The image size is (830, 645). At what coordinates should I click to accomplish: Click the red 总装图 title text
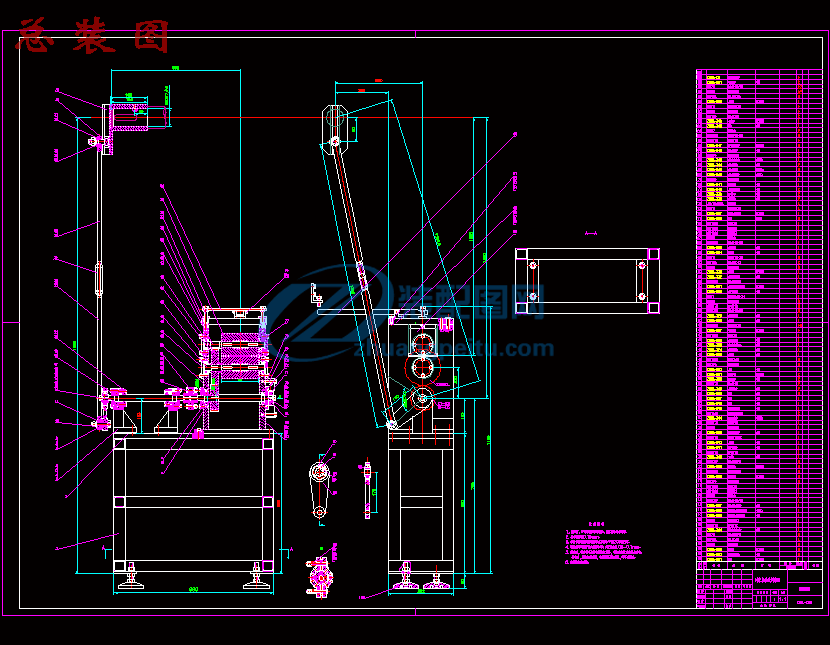[92, 36]
